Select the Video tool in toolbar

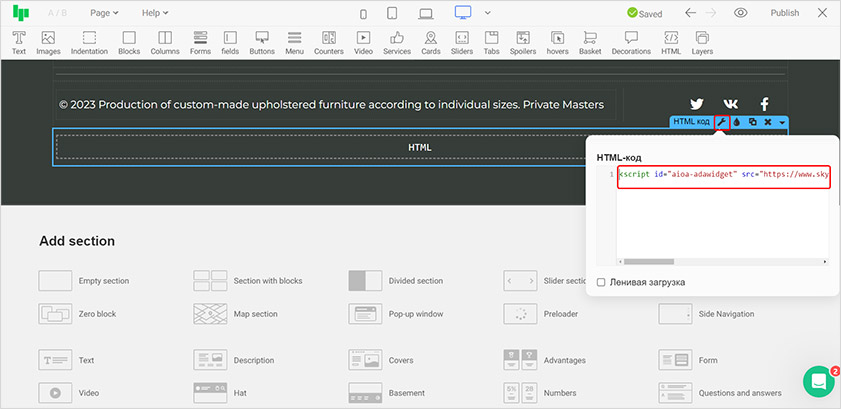pos(363,43)
